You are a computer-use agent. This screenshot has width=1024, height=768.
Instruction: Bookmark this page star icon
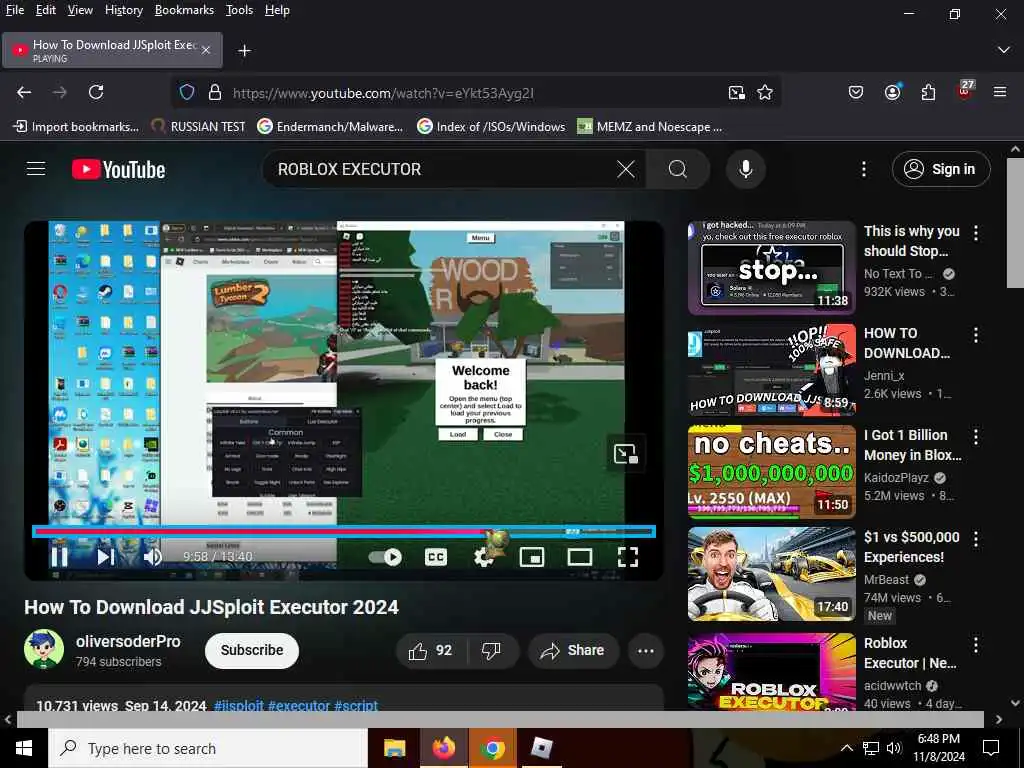pos(765,93)
